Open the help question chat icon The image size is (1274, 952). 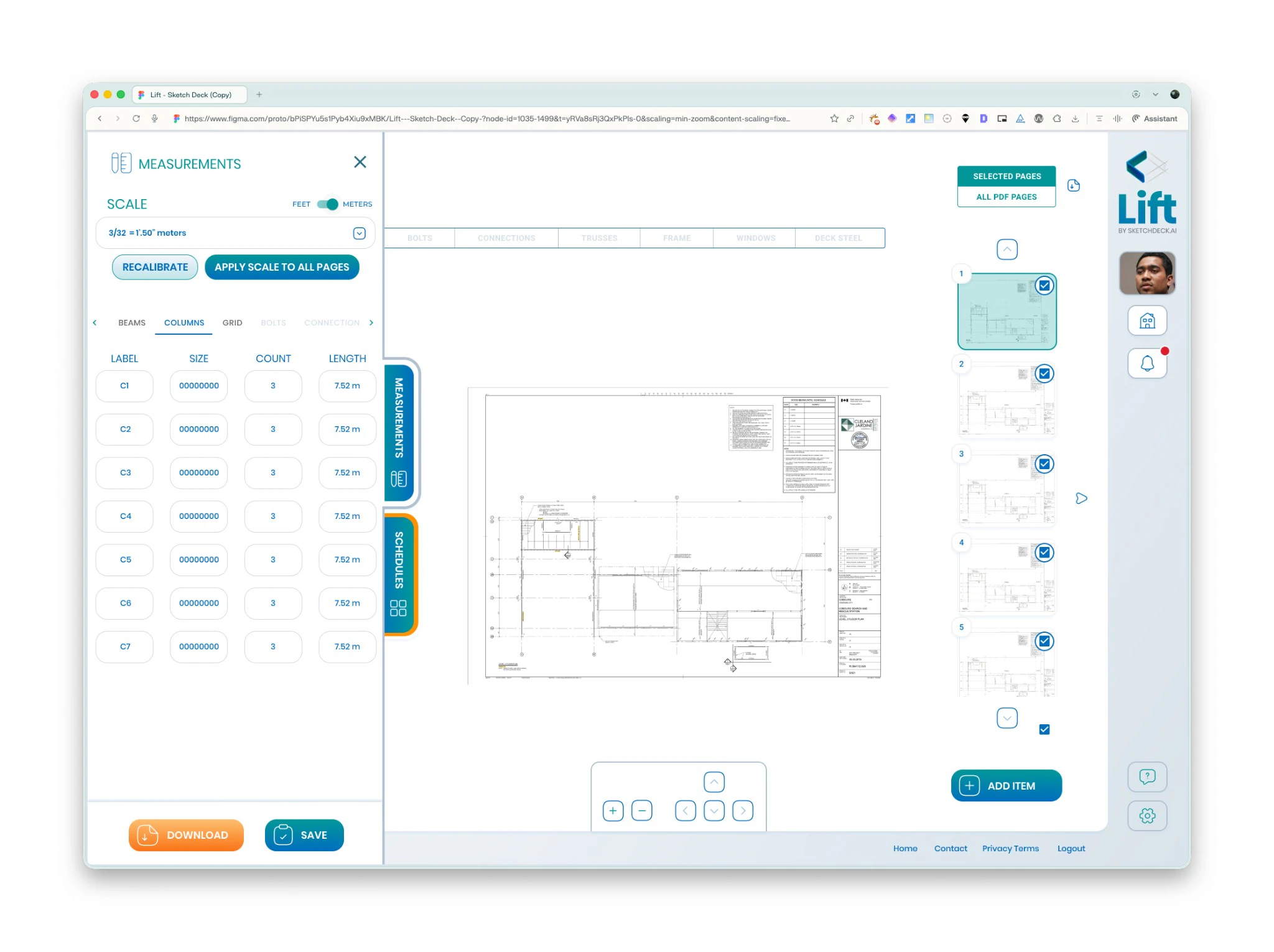1147,777
